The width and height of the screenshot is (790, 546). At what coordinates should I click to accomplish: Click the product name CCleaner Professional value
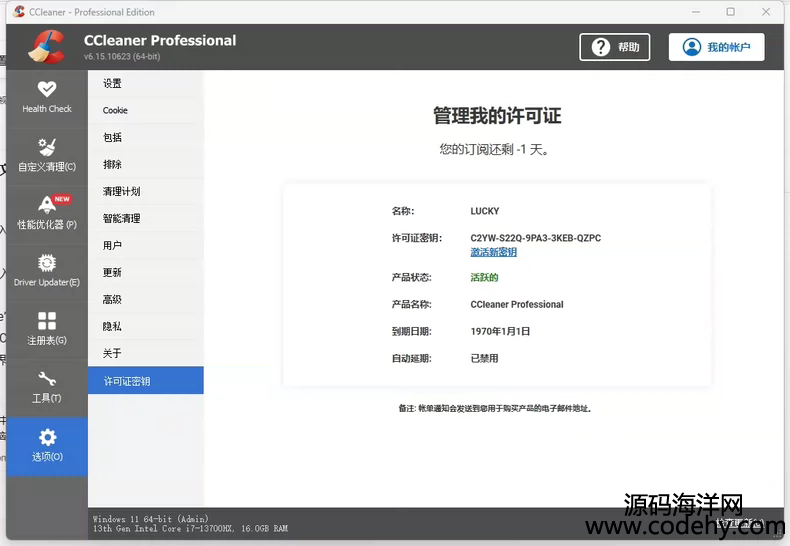pyautogui.click(x=517, y=304)
